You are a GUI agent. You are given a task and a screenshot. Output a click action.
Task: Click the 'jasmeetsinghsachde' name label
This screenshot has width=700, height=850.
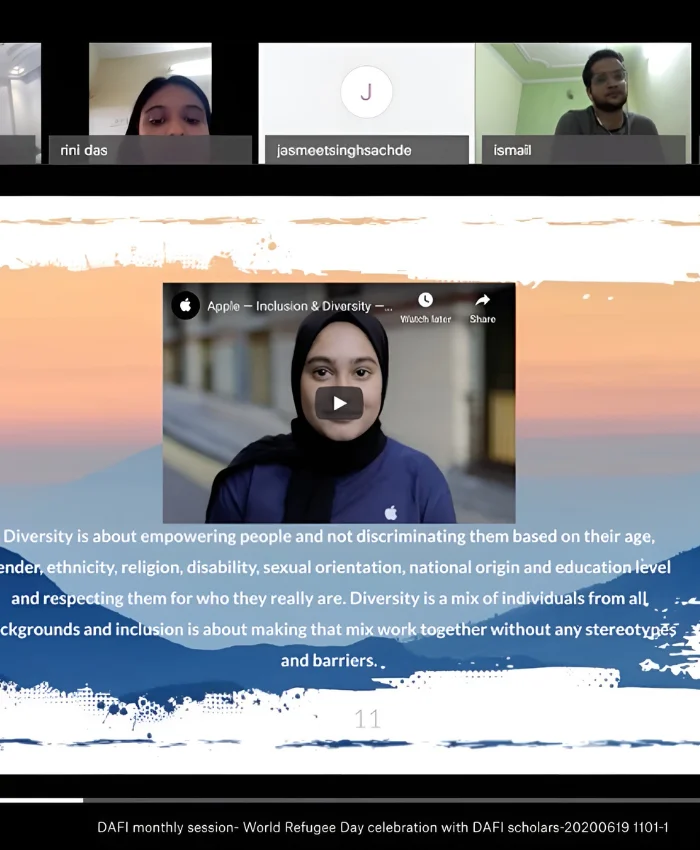(x=344, y=151)
